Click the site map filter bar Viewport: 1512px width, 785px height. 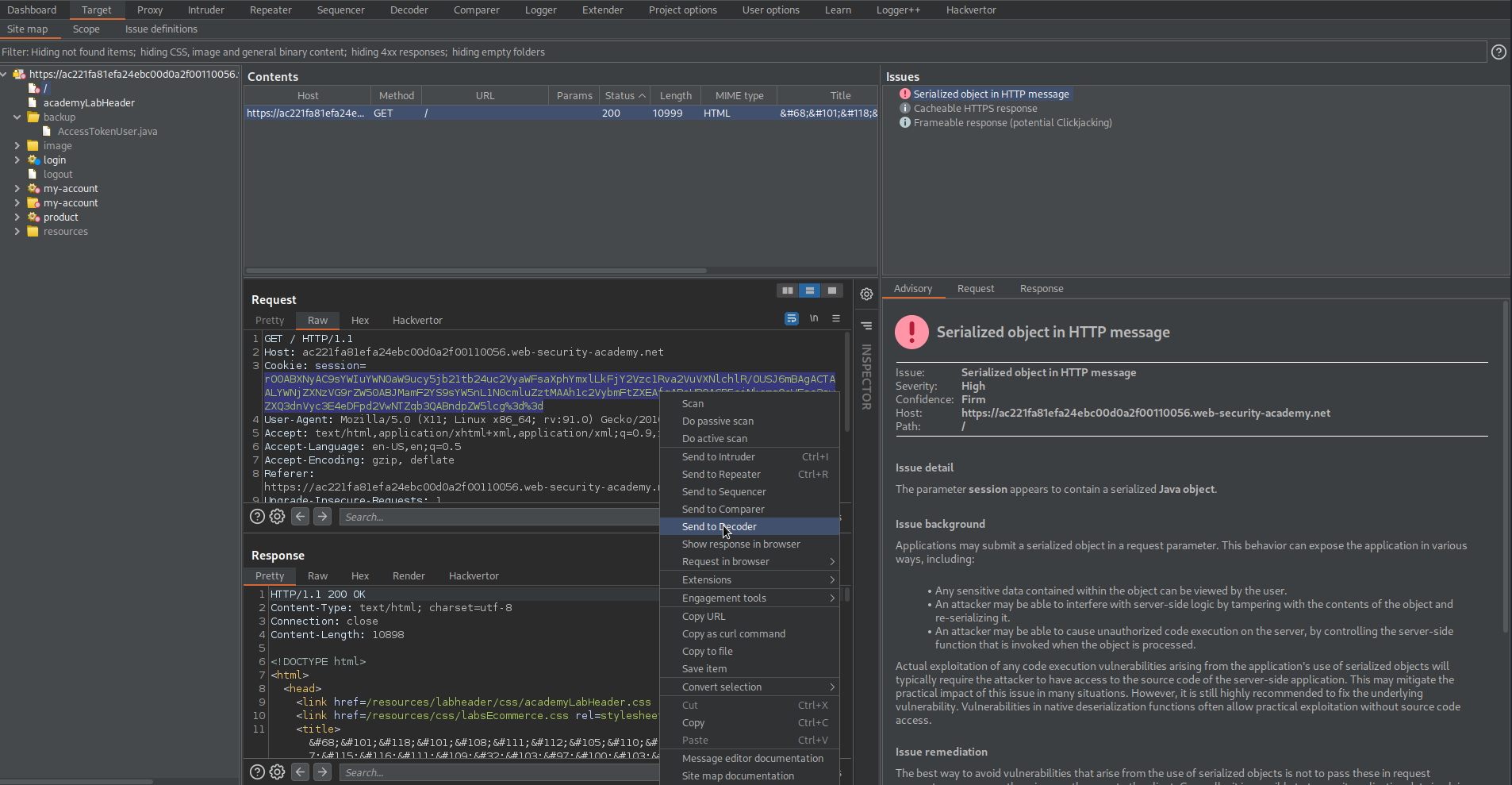tap(743, 52)
